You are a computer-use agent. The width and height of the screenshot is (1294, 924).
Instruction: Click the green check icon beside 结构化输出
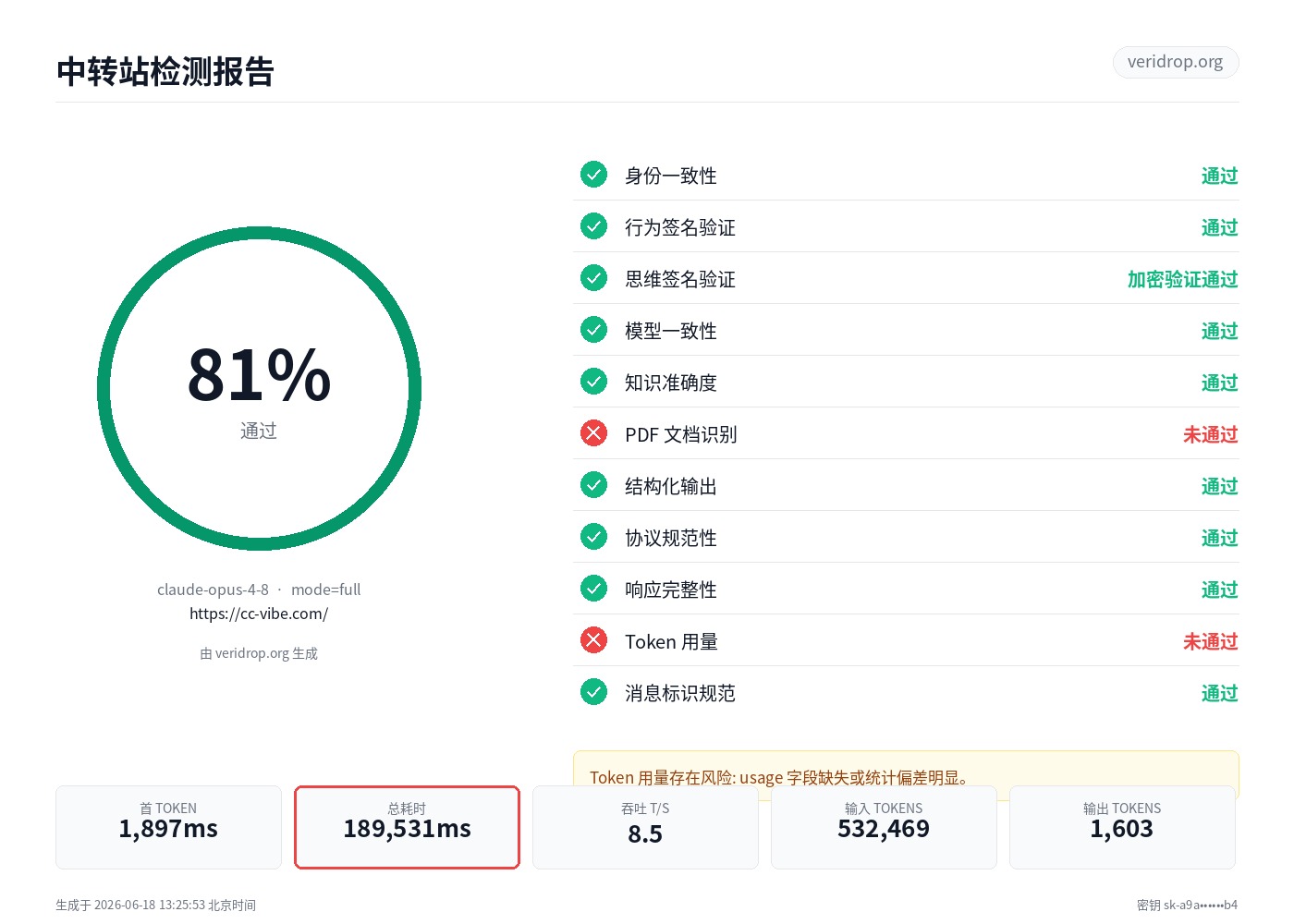[593, 485]
